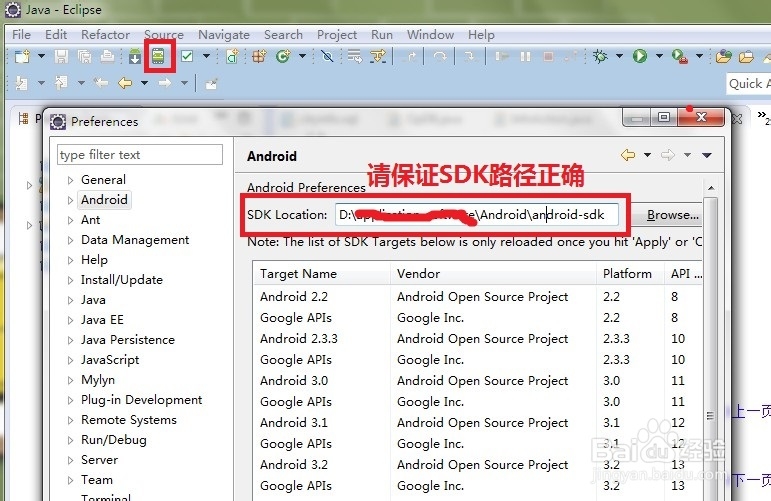771x501 pixels.
Task: Click the Last Edit Location icon
Action: click(101, 83)
